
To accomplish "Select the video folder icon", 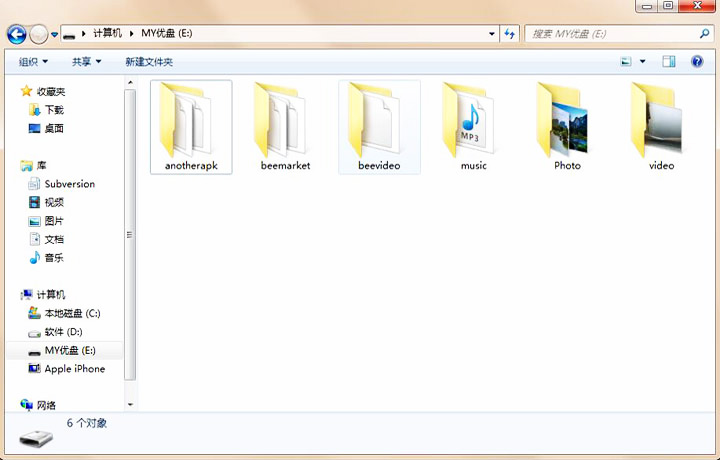I will click(x=657, y=120).
